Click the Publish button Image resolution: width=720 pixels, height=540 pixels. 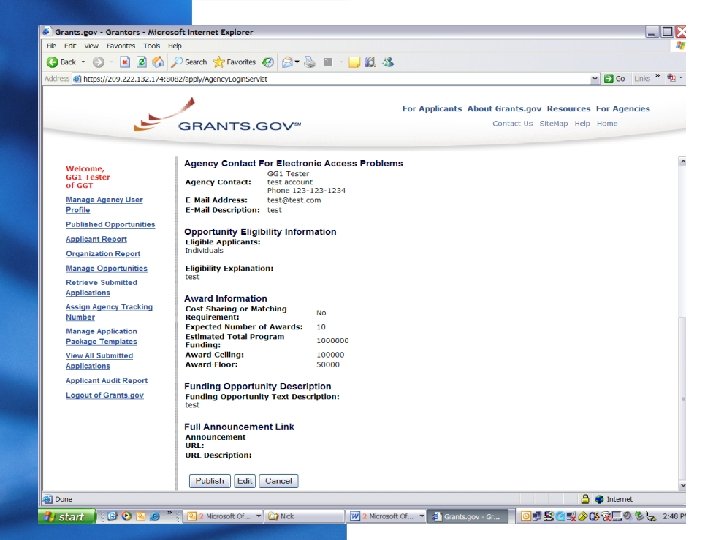point(209,481)
